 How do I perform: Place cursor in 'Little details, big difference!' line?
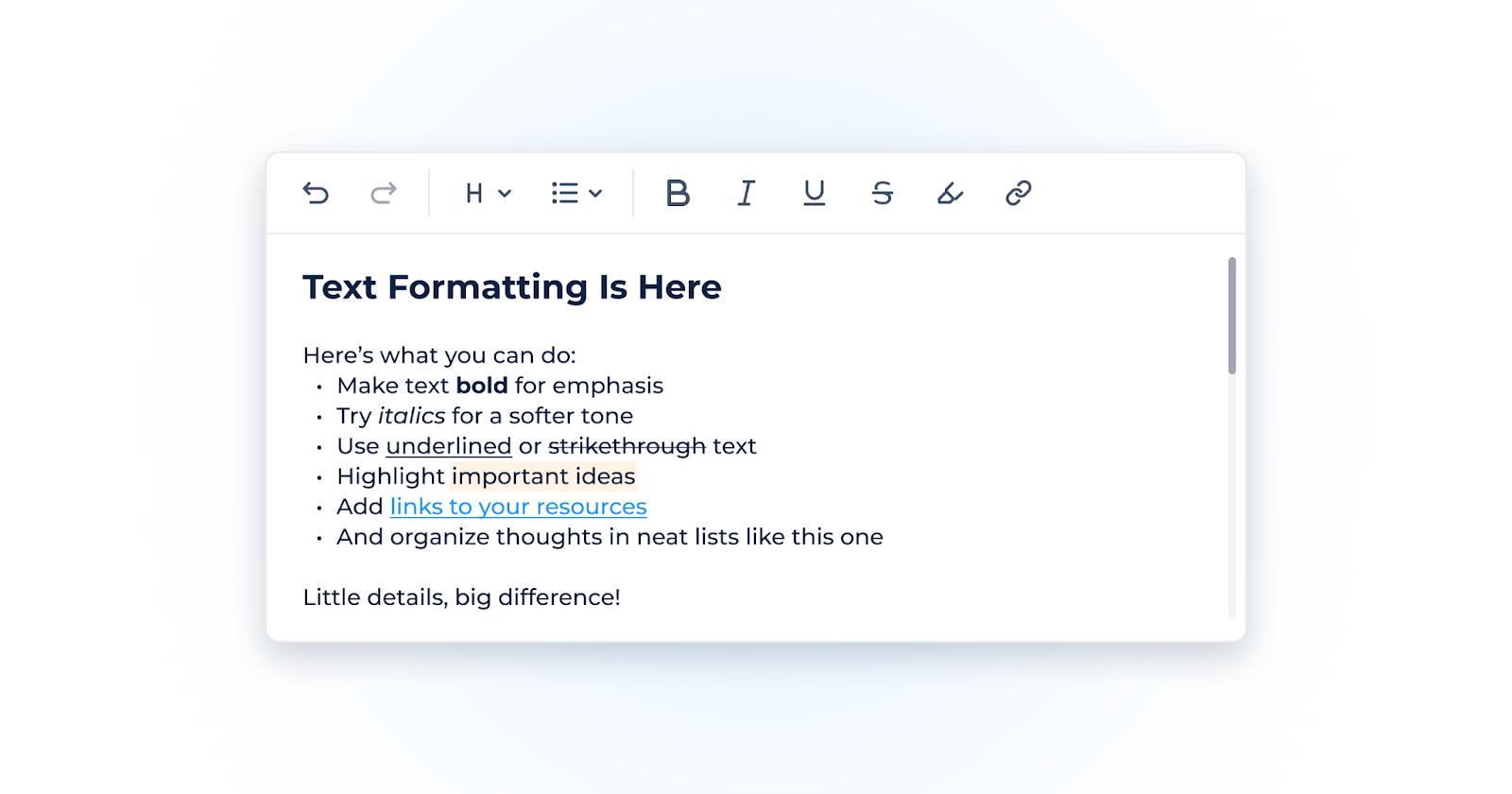click(461, 597)
